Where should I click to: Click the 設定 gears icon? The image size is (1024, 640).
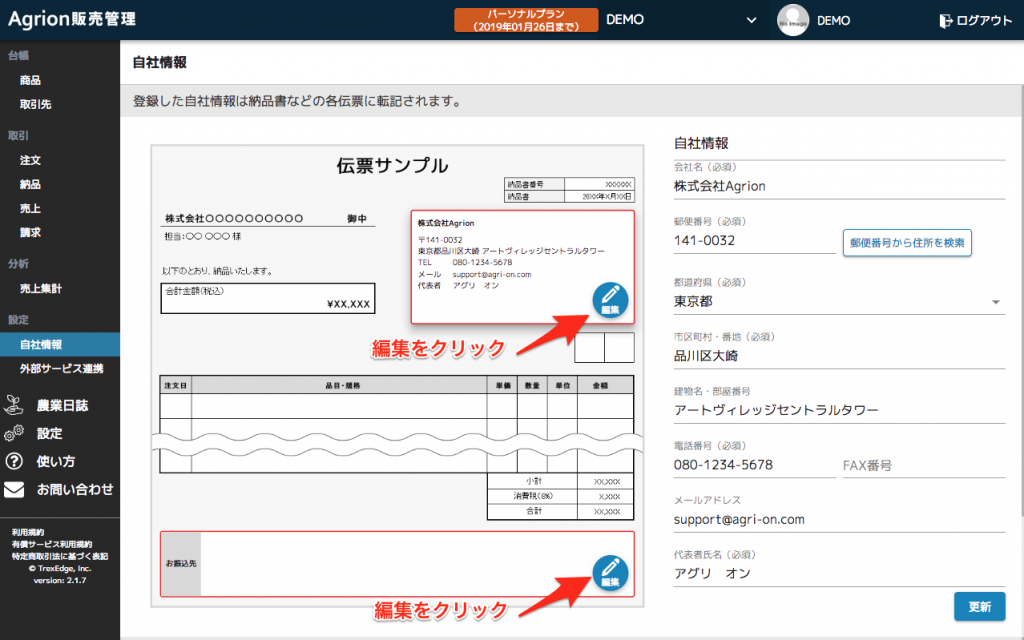coord(14,433)
